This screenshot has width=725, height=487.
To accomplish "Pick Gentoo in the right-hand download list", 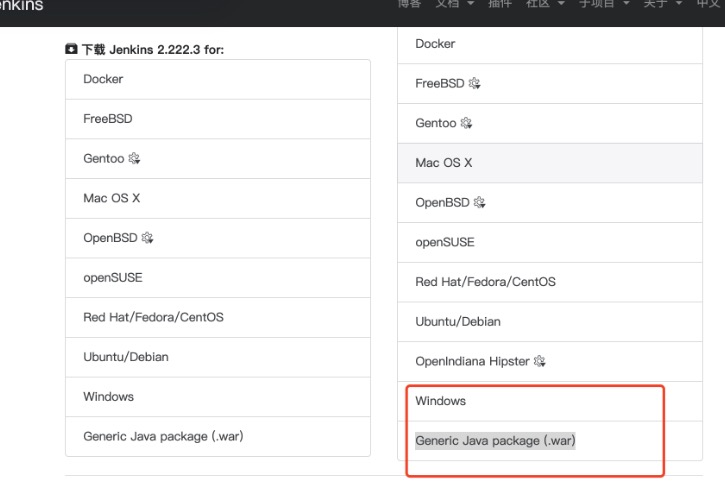I will point(550,123).
